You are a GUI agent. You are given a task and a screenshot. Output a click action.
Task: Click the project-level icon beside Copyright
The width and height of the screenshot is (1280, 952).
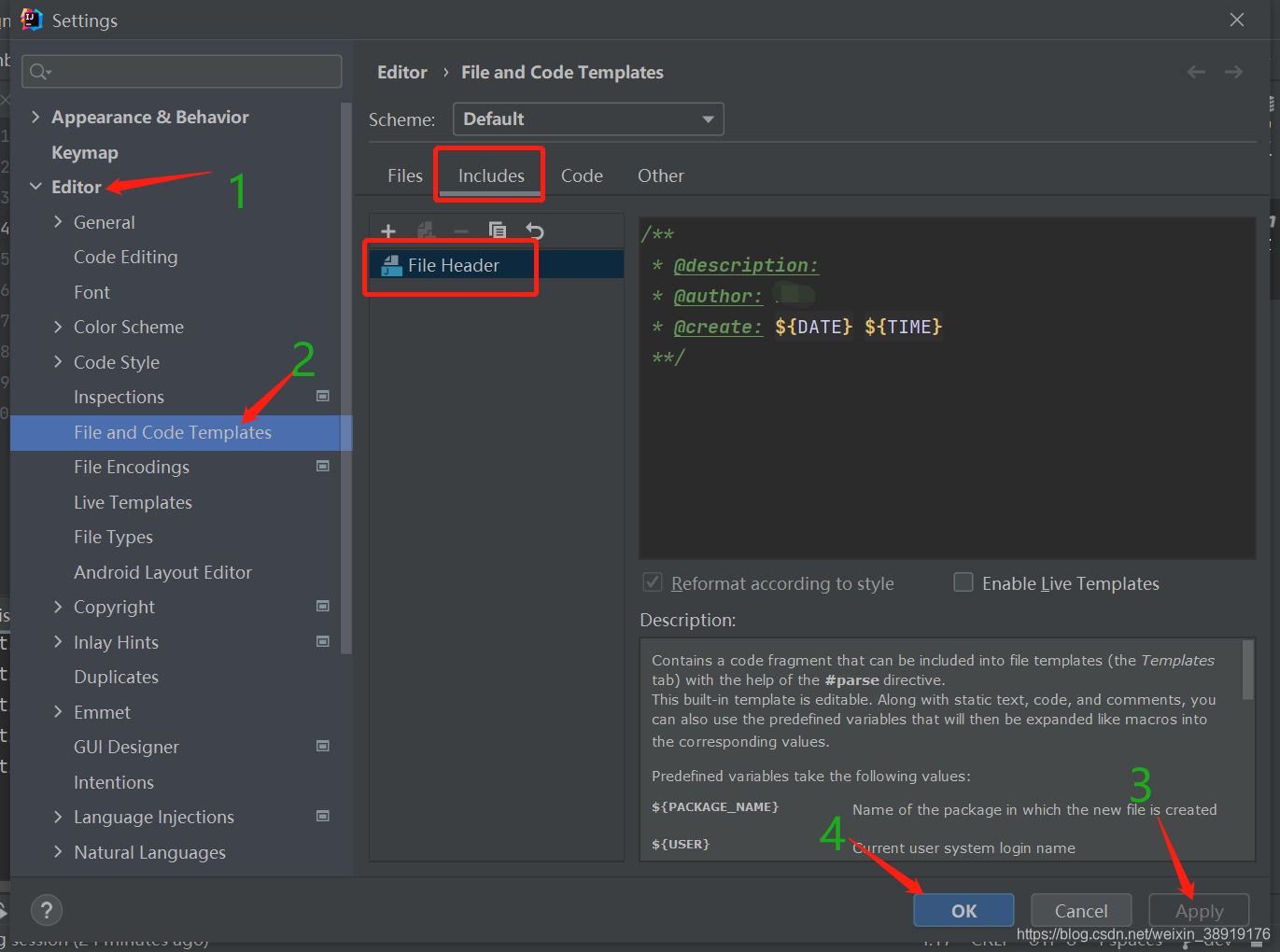[x=323, y=606]
